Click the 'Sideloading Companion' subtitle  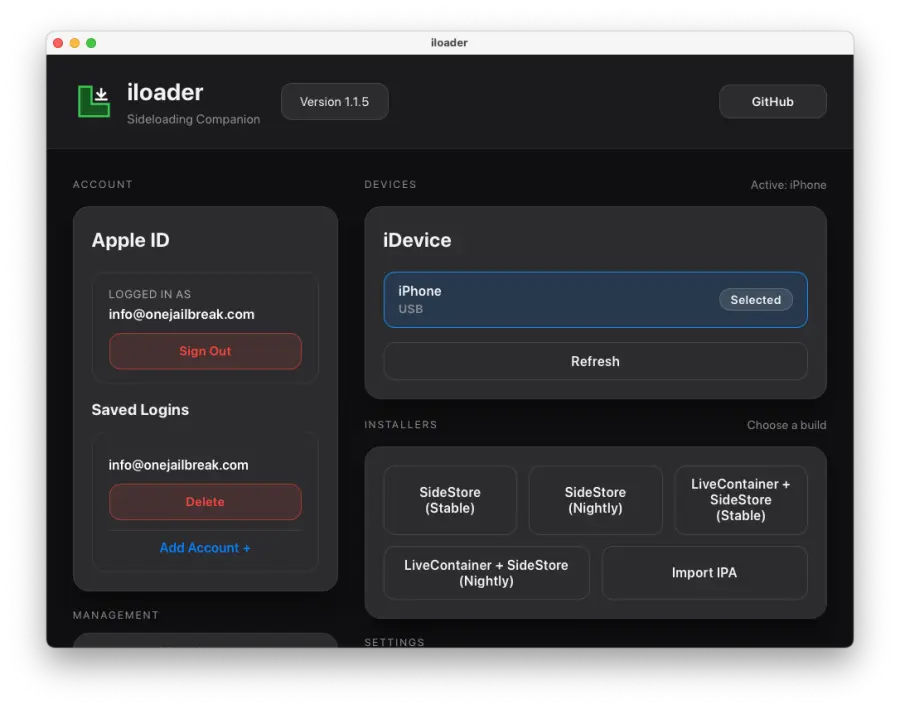click(193, 119)
